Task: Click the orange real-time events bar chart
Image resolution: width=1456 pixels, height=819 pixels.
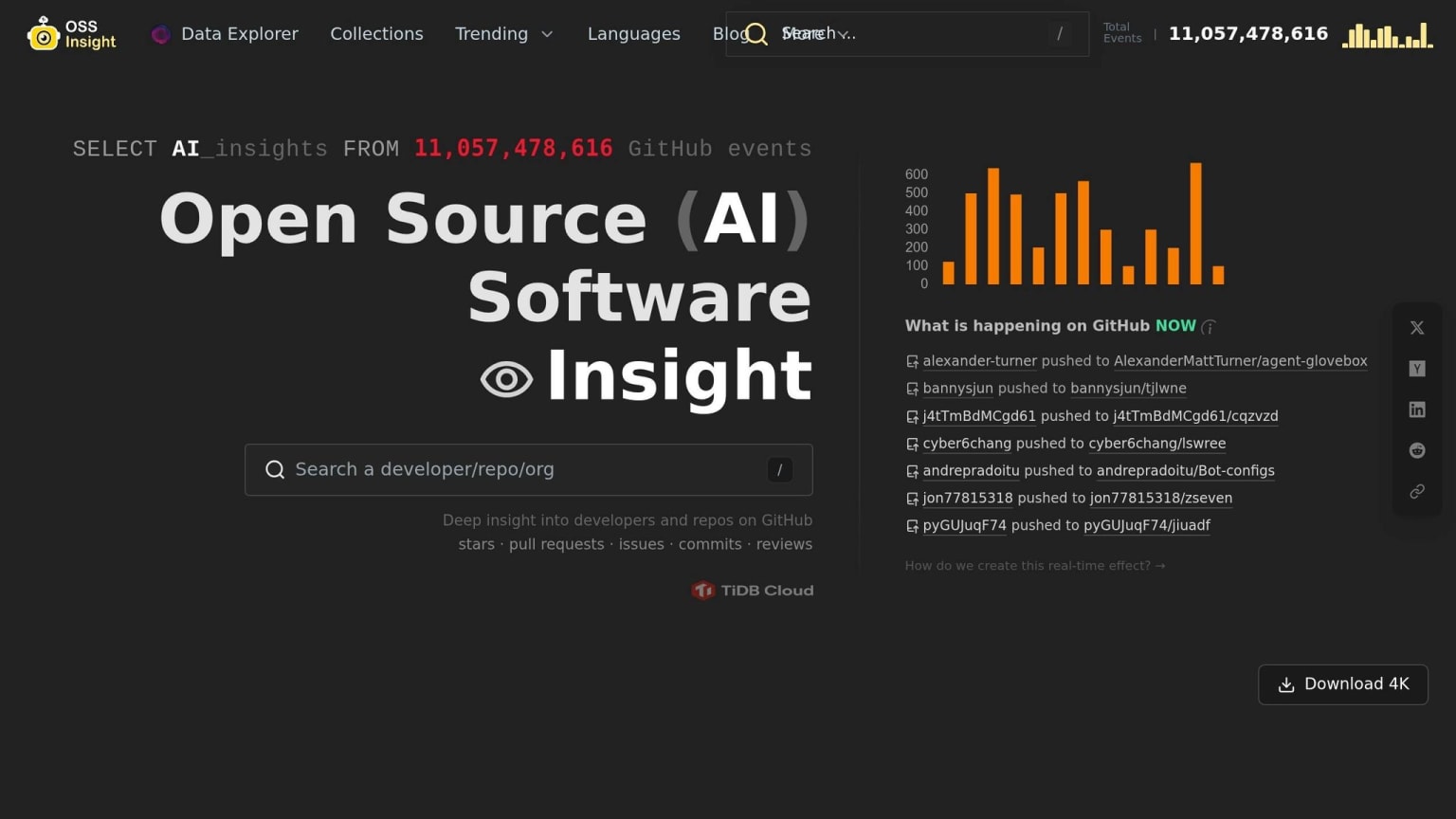Action: pyautogui.click(x=1065, y=226)
